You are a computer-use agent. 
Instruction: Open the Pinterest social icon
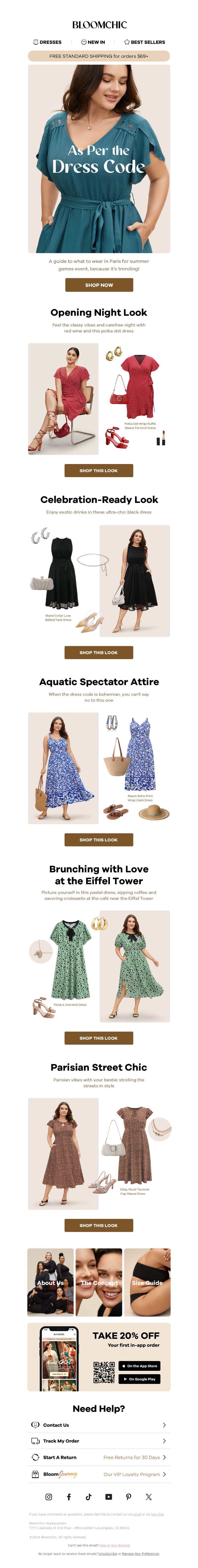coord(129,1497)
